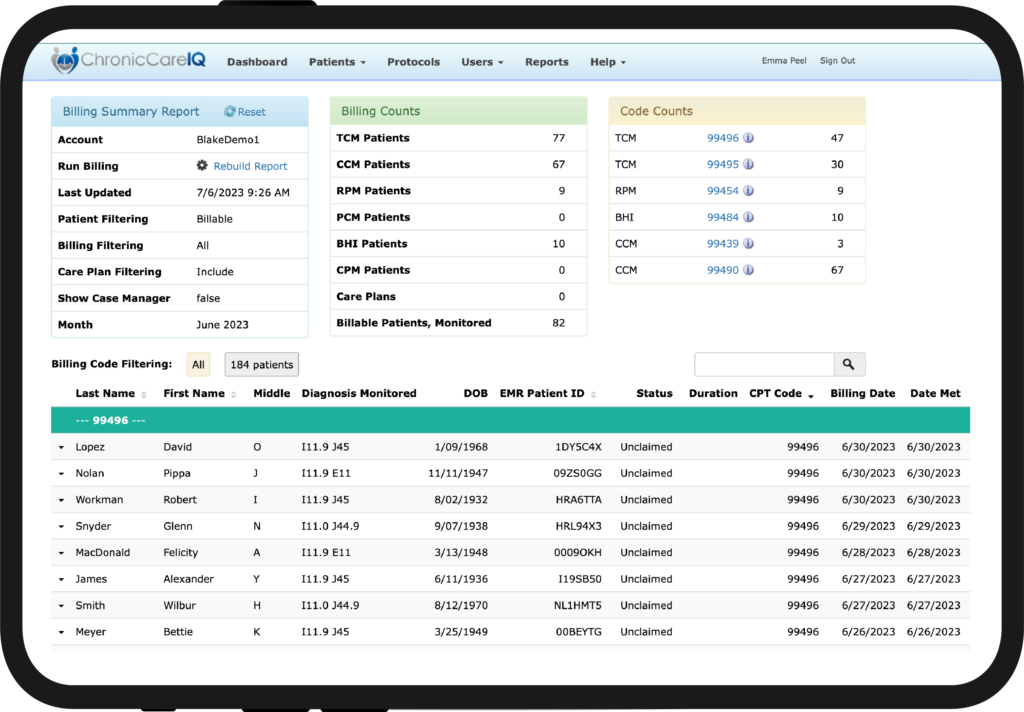
Task: Expand the Lopez patient row
Action: pyautogui.click(x=61, y=447)
